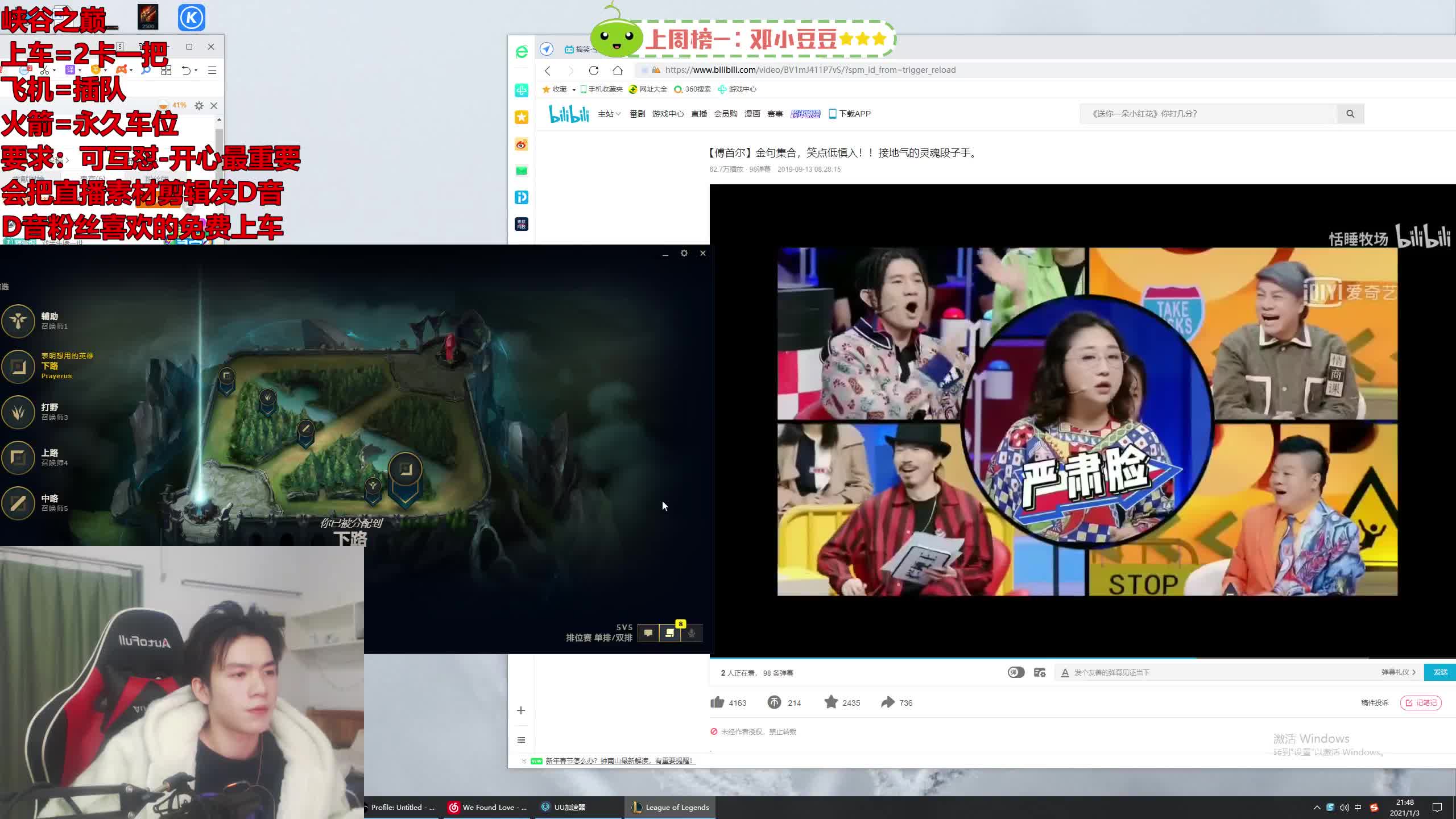Image resolution: width=1456 pixels, height=819 pixels.
Task: Click the bilibili search magnifier icon
Action: (1350, 114)
